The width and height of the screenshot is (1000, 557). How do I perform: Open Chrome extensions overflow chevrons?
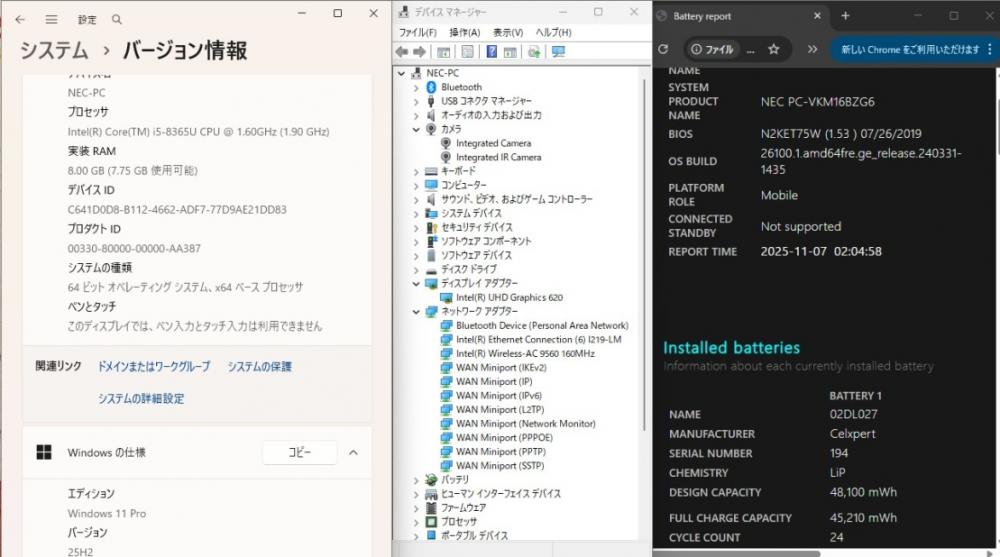[812, 49]
